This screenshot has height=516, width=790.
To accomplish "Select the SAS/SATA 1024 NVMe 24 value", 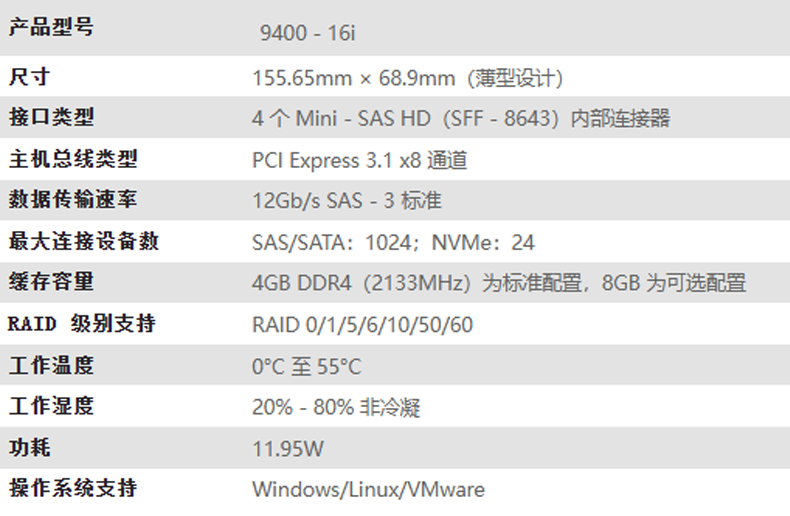I will click(393, 242).
